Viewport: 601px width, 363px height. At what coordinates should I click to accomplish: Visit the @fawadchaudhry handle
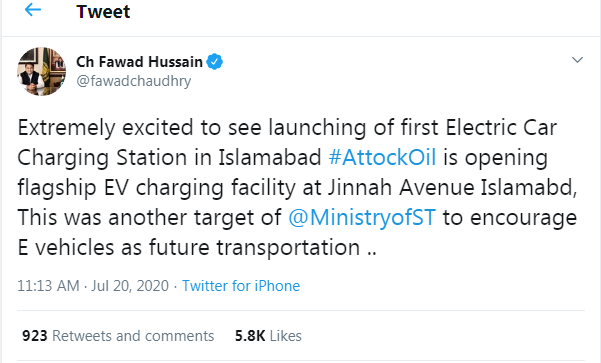click(x=133, y=81)
